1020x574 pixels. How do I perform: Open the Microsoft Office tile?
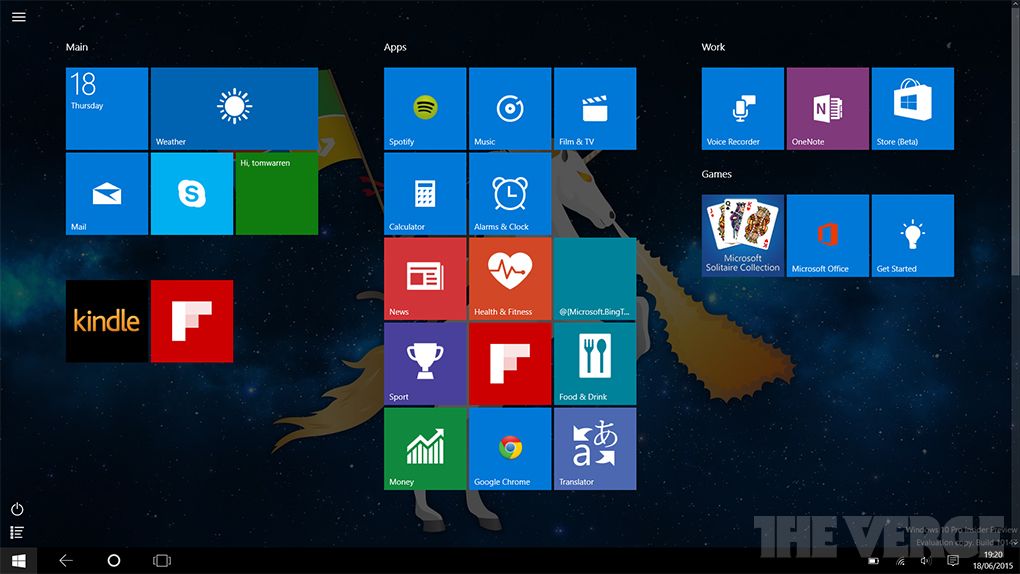827,236
